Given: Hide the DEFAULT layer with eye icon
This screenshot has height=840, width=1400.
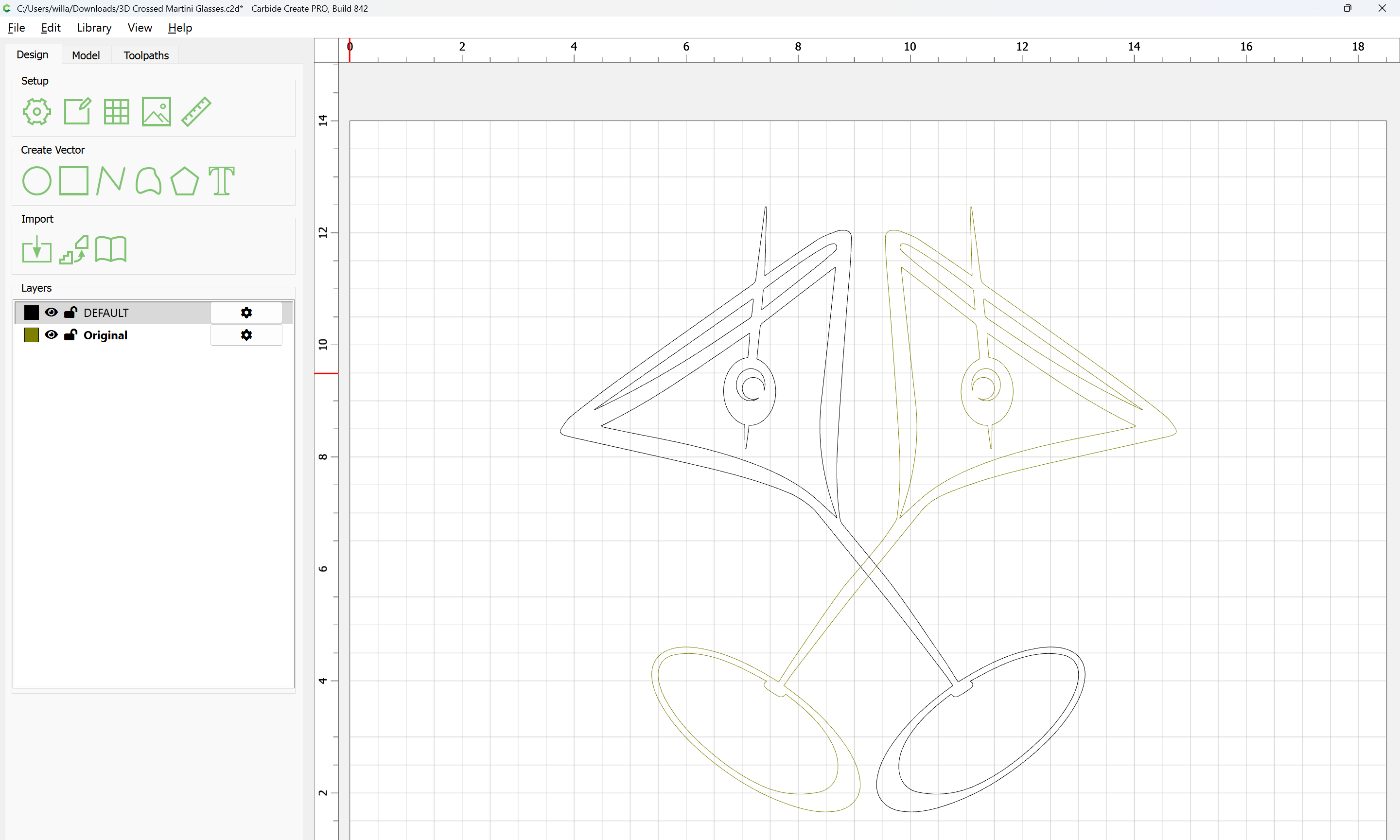Looking at the screenshot, I should click(x=51, y=313).
